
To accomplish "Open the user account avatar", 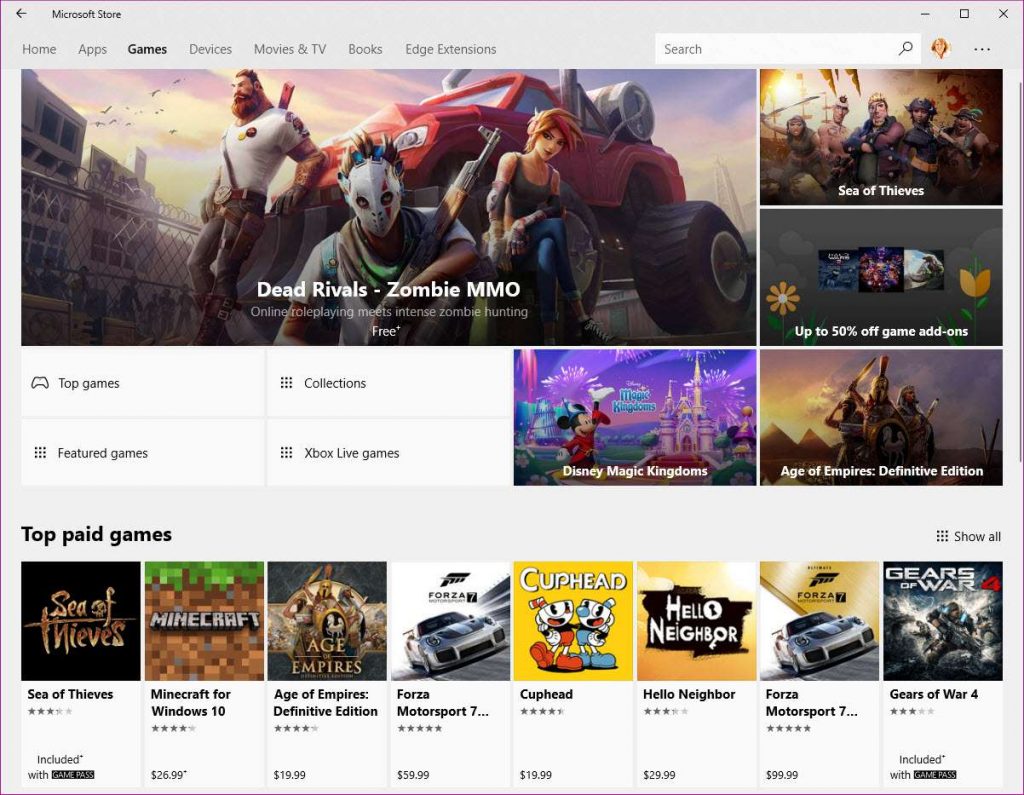I will click(x=940, y=48).
